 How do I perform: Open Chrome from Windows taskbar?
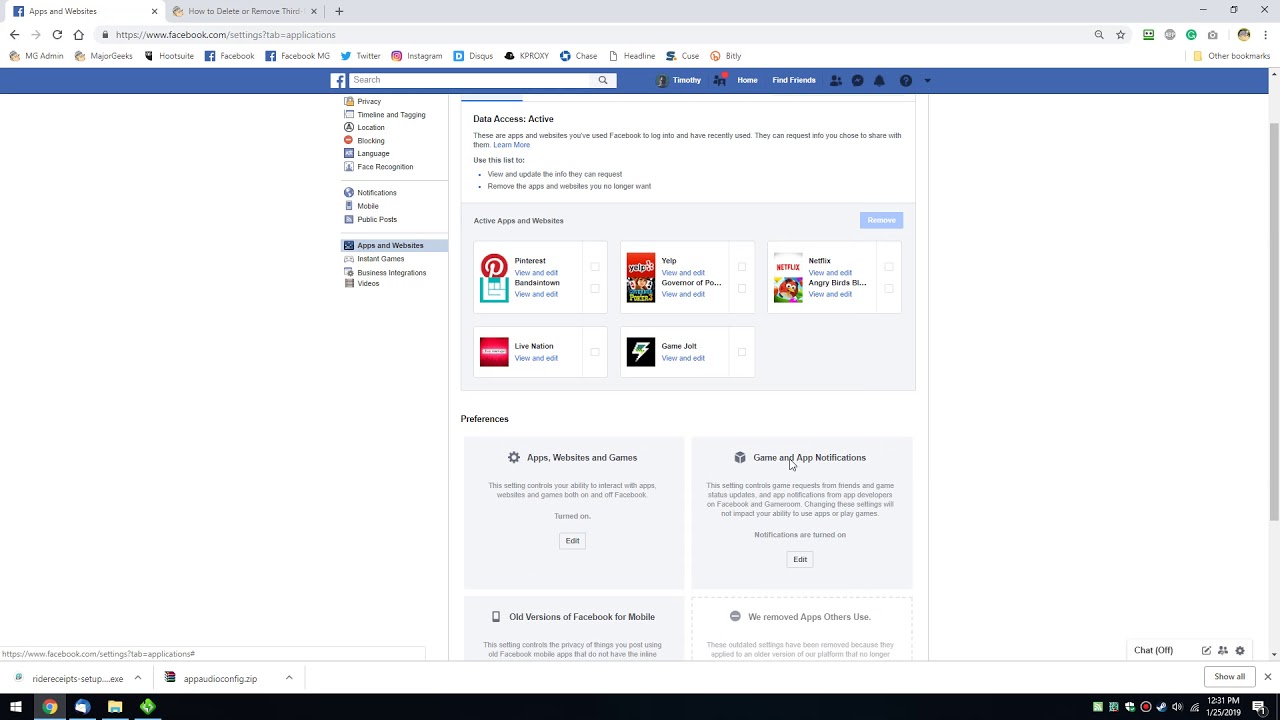[x=49, y=707]
